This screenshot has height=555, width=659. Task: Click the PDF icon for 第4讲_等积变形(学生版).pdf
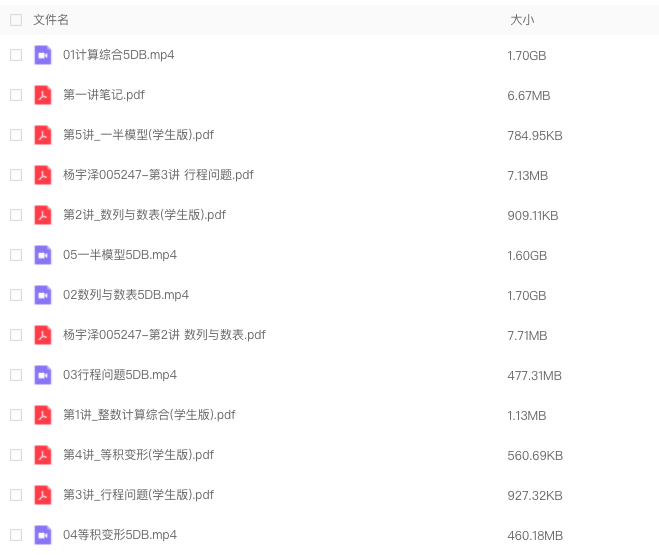click(42, 455)
